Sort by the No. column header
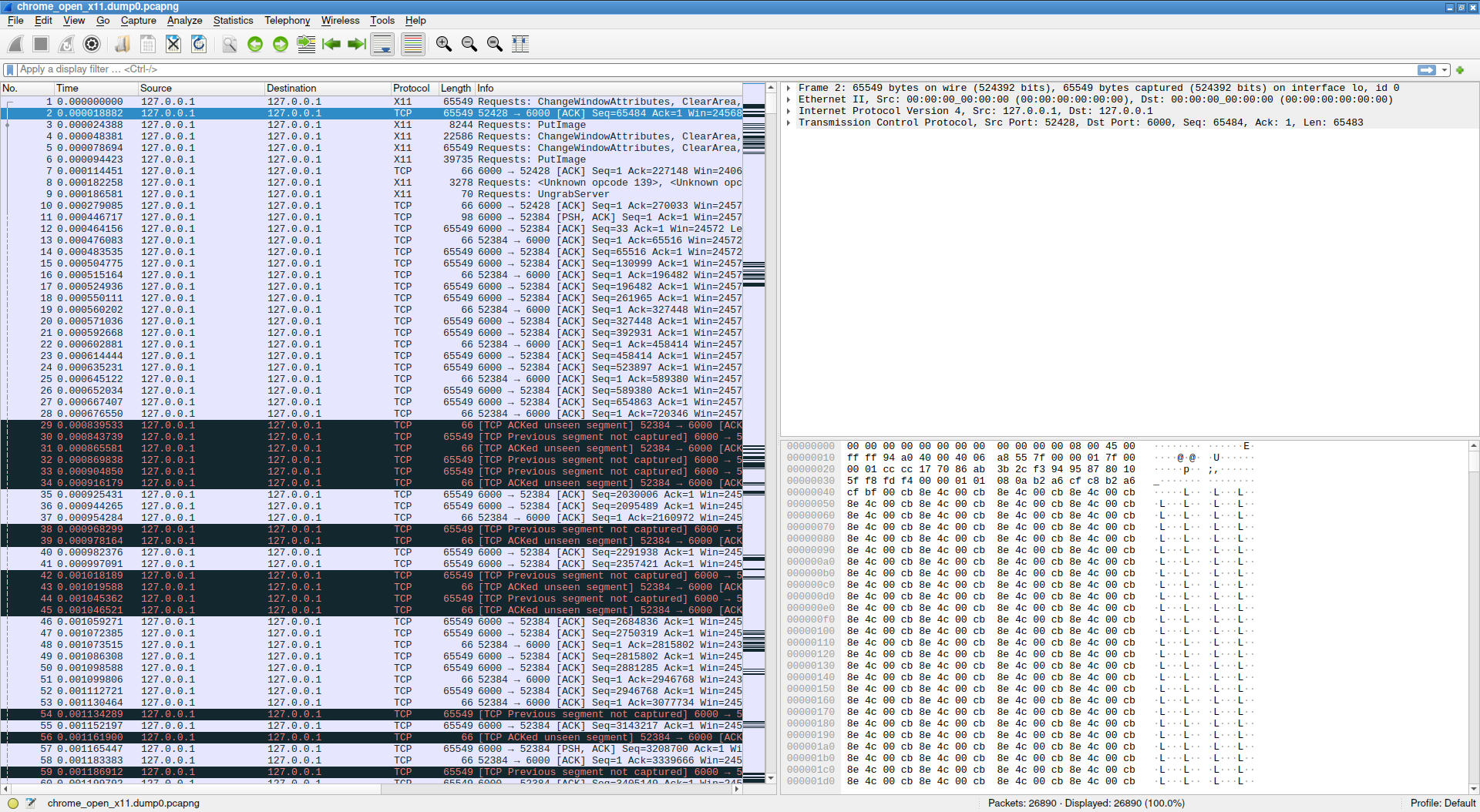The width and height of the screenshot is (1480, 812). coord(27,89)
